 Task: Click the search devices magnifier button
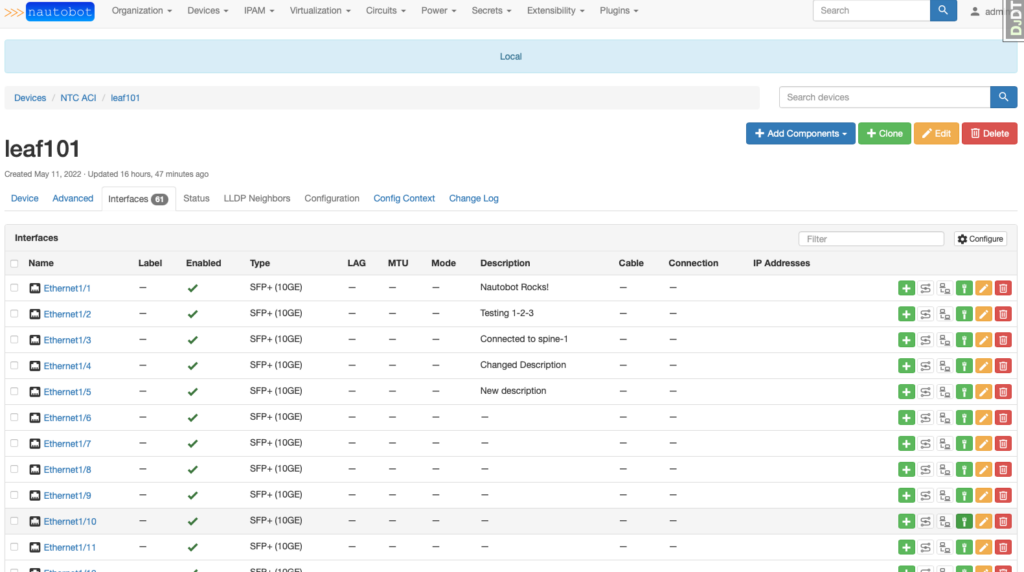(x=1003, y=97)
